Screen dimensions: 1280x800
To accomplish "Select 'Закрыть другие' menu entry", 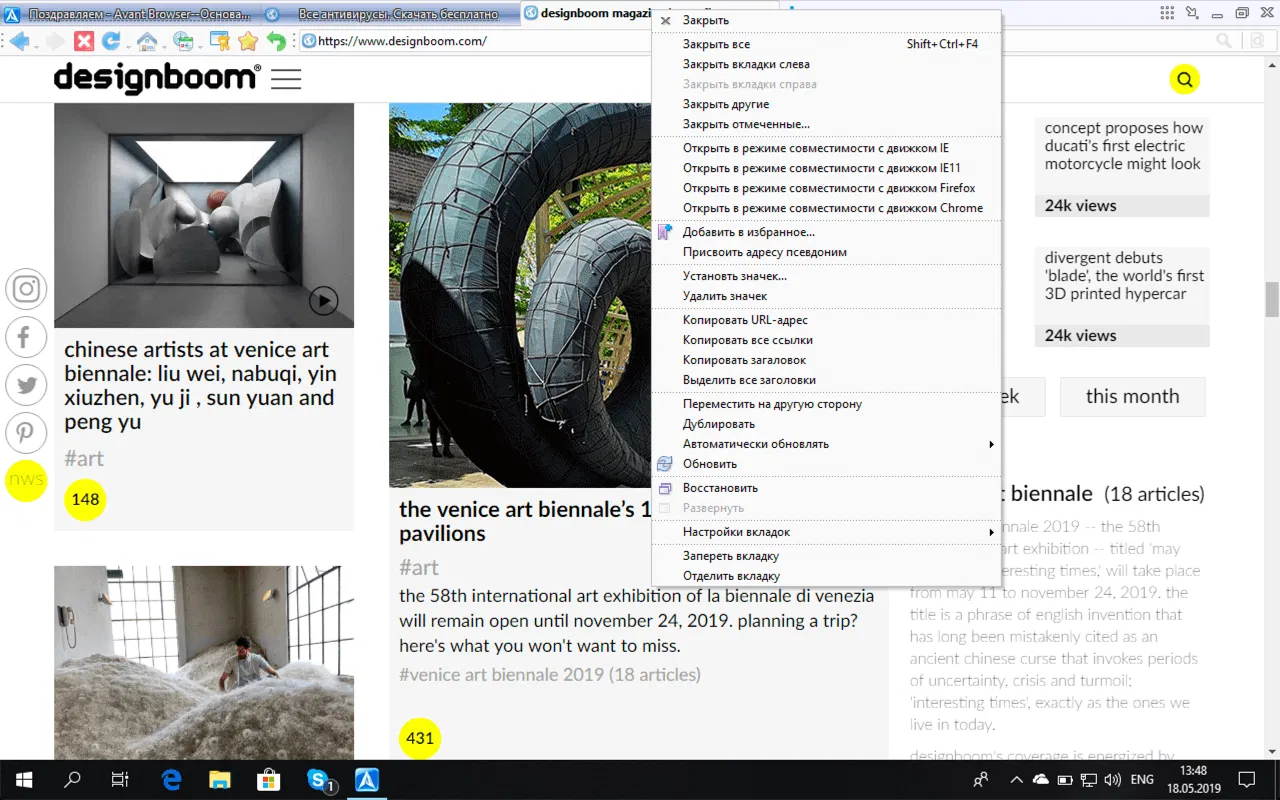I will click(x=826, y=104).
